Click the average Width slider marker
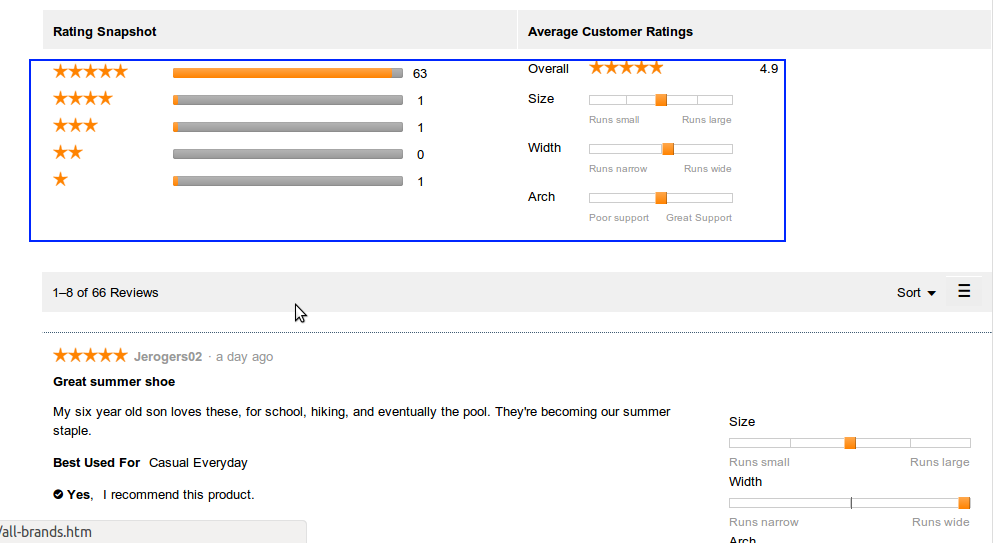This screenshot has height=543, width=997. click(668, 149)
